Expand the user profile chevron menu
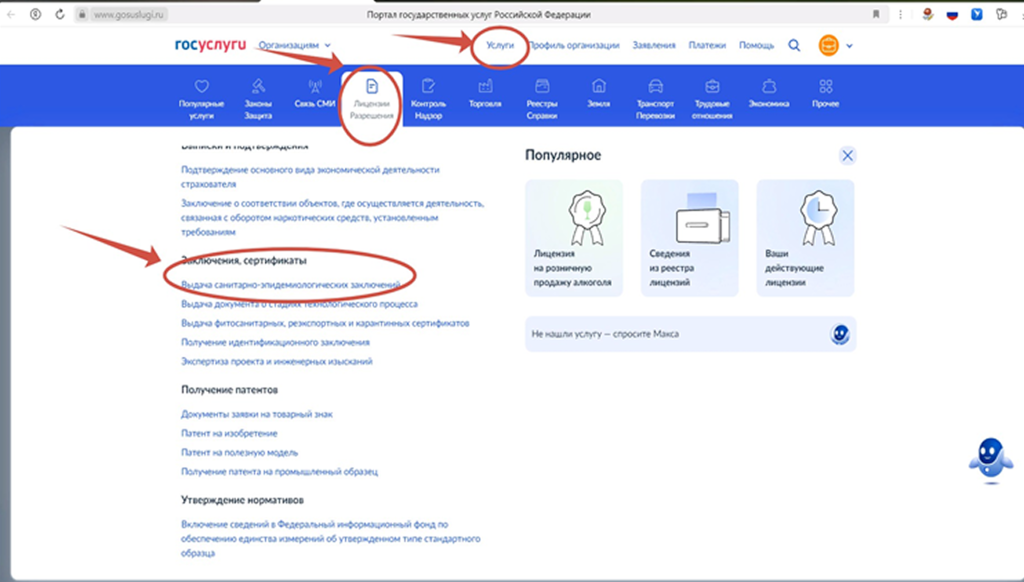 [849, 45]
